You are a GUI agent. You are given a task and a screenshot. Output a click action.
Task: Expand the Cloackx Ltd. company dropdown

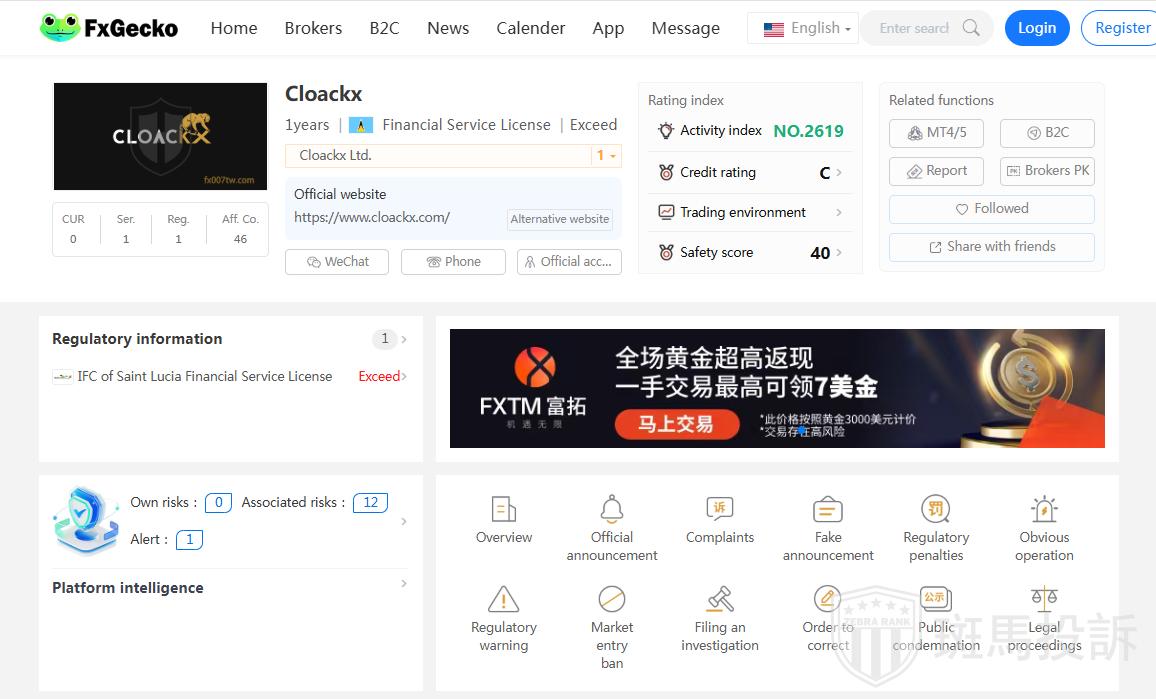[x=607, y=156]
